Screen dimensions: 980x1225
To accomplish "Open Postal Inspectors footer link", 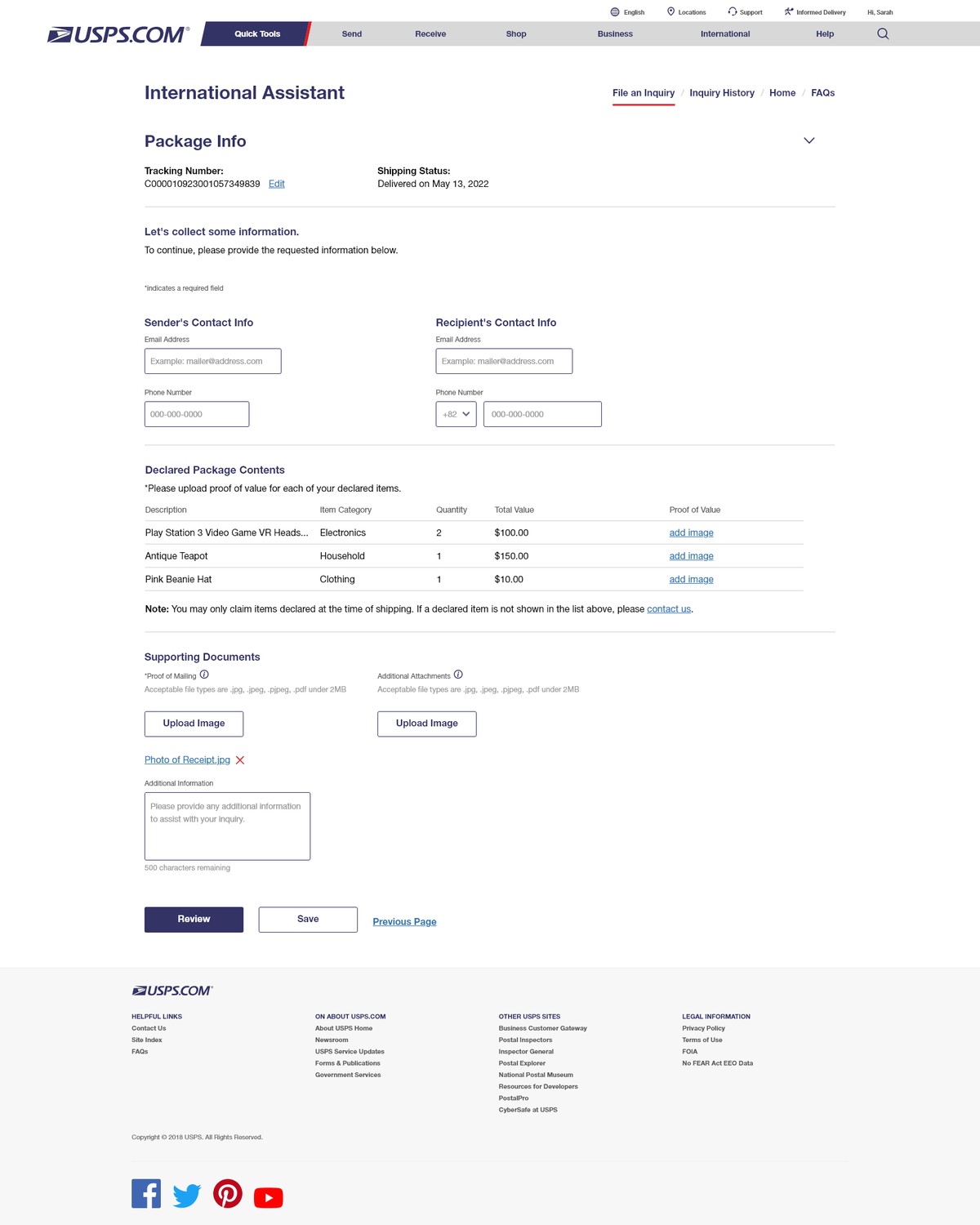I will (x=525, y=1040).
